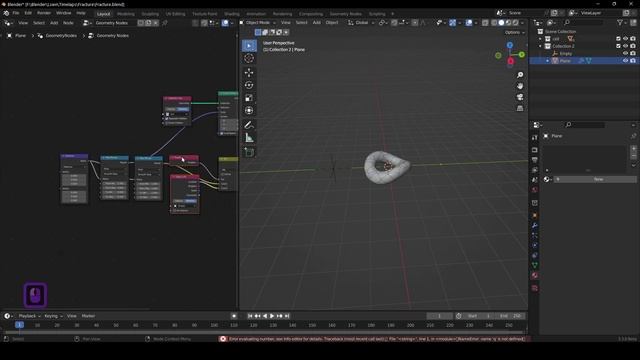The image size is (640, 360).
Task: Open the Tool properties tab
Action: (x=535, y=138)
